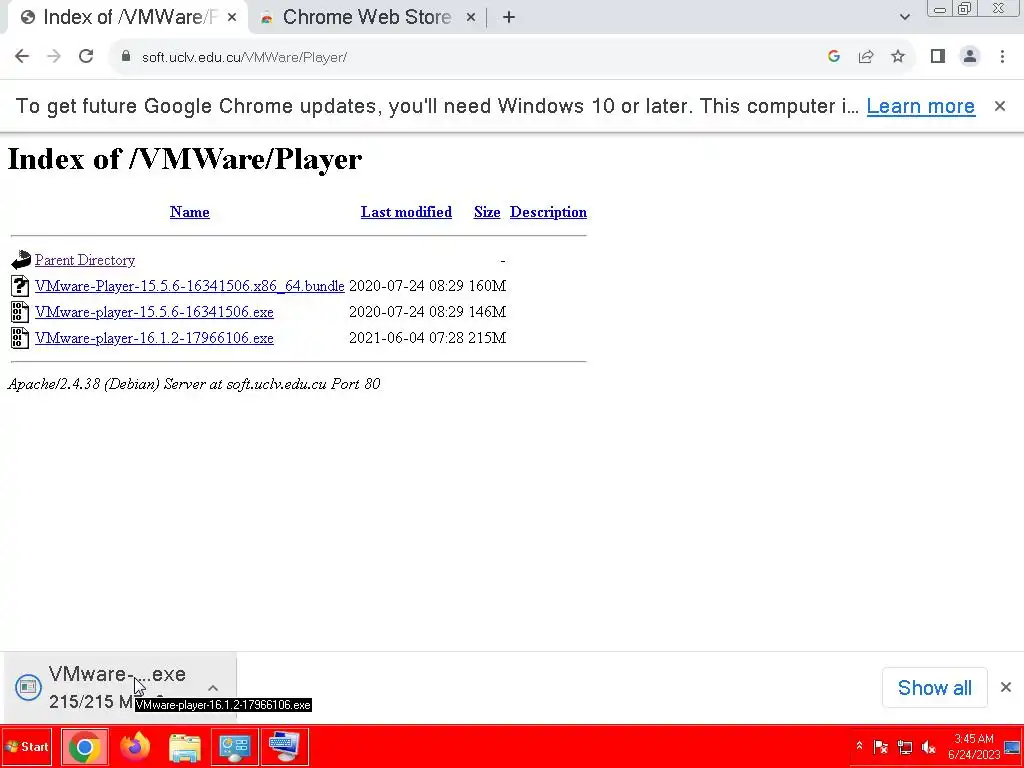1024x768 pixels.
Task: Open the tab search dropdown arrow
Action: 904,17
